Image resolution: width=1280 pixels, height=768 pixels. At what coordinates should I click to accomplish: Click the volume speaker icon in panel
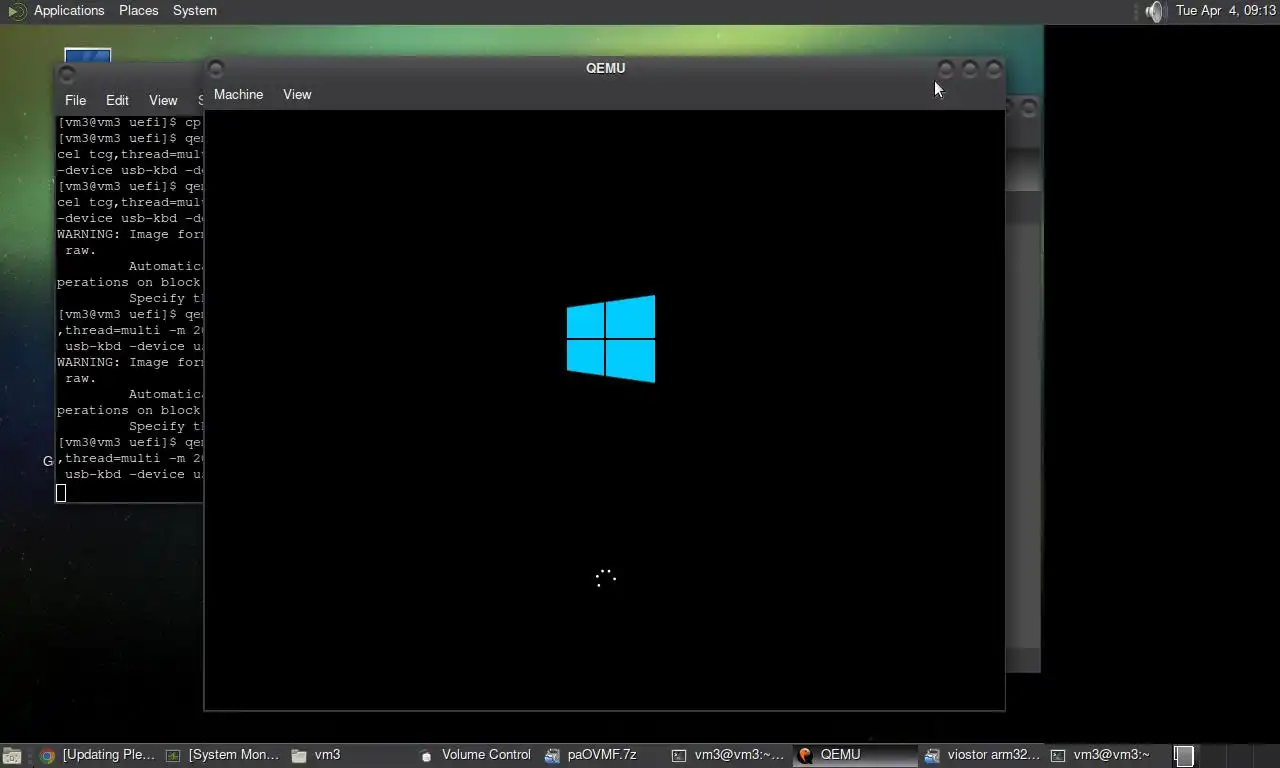1155,11
